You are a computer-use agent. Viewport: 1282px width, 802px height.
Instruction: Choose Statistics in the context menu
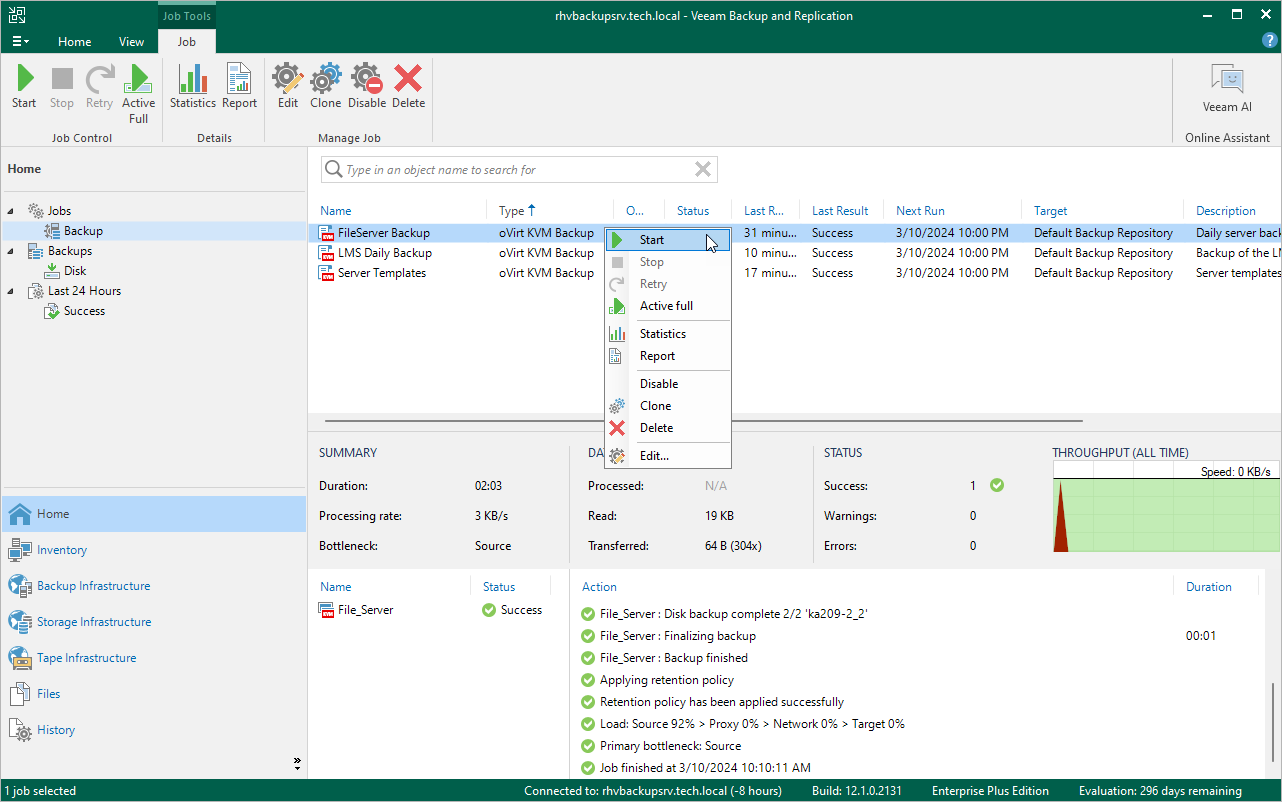668,334
